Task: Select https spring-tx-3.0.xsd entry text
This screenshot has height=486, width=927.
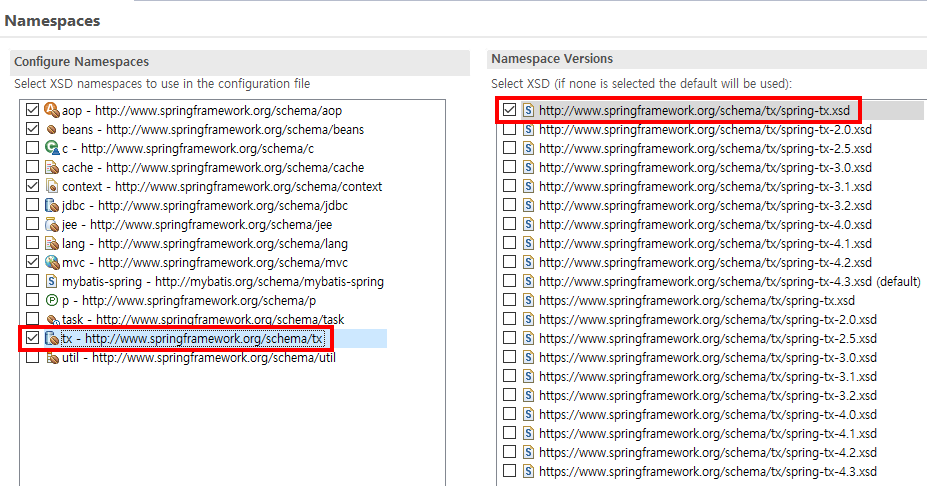Action: point(708,358)
